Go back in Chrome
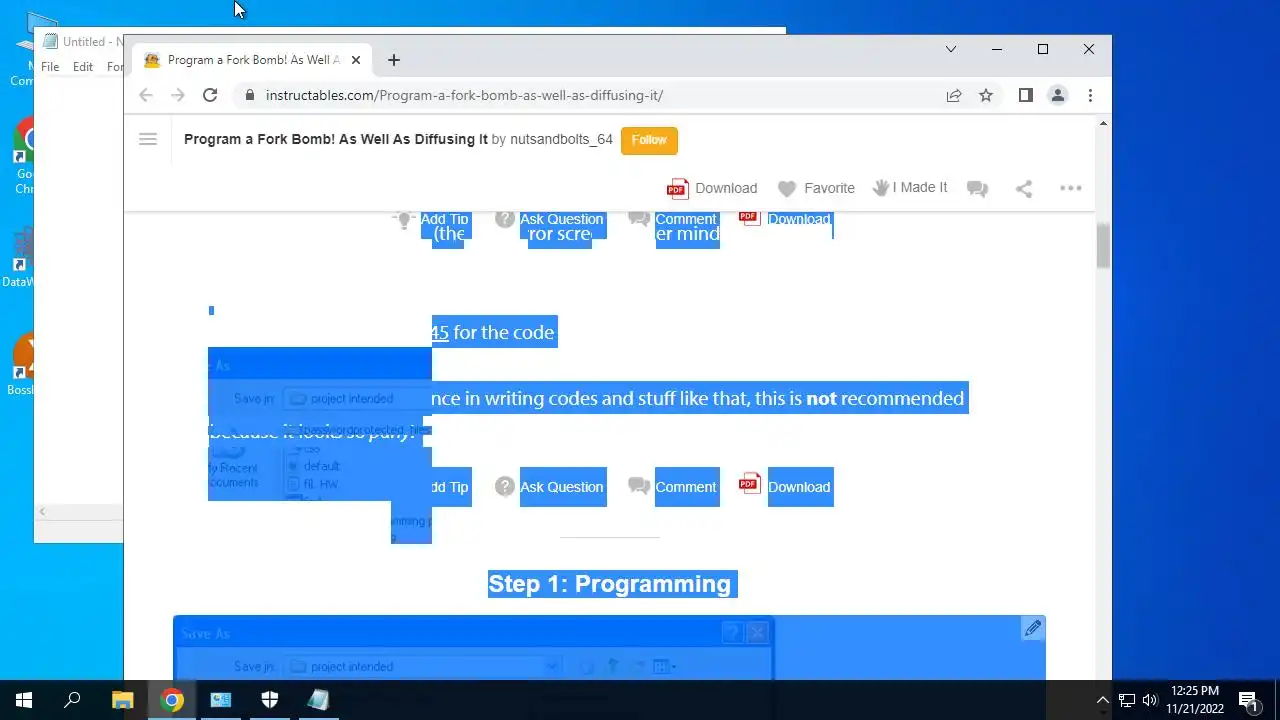 (146, 95)
